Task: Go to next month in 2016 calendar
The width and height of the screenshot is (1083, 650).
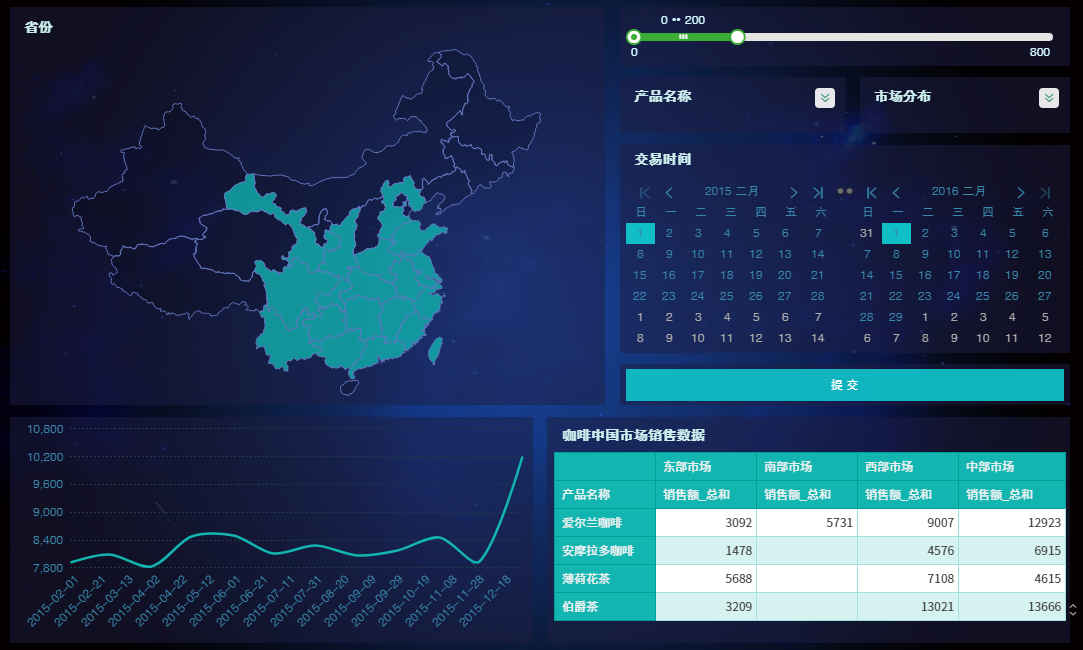Action: tap(1020, 192)
